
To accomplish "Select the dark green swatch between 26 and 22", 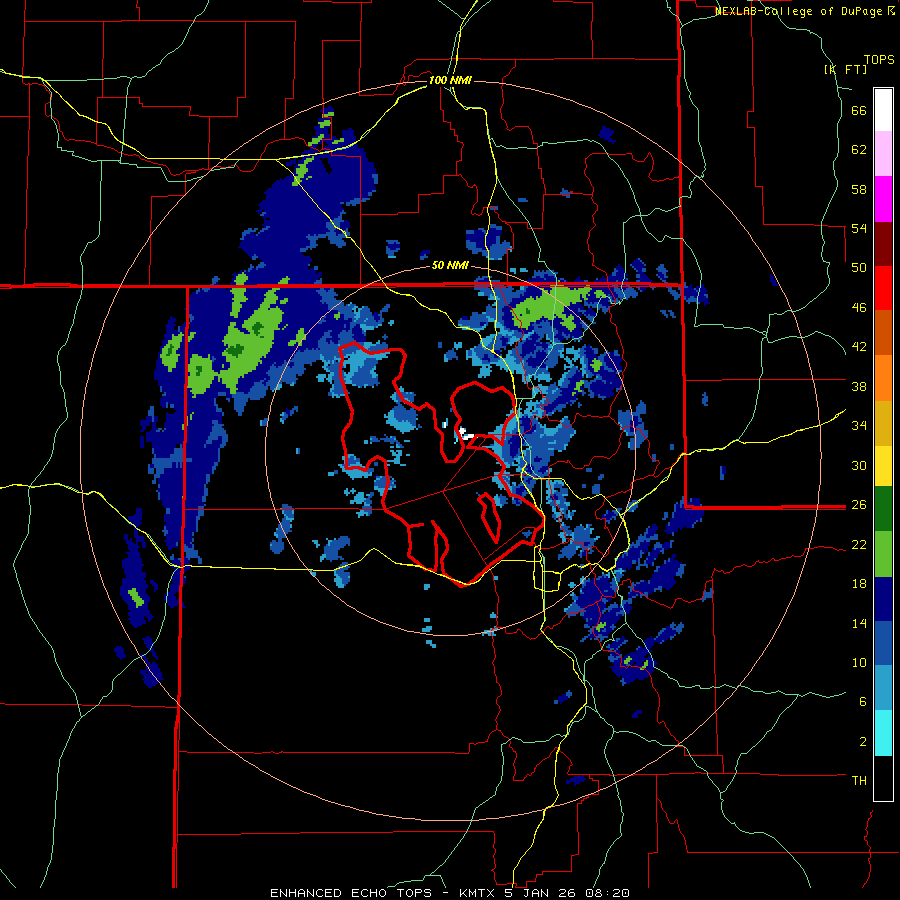I will coord(883,509).
